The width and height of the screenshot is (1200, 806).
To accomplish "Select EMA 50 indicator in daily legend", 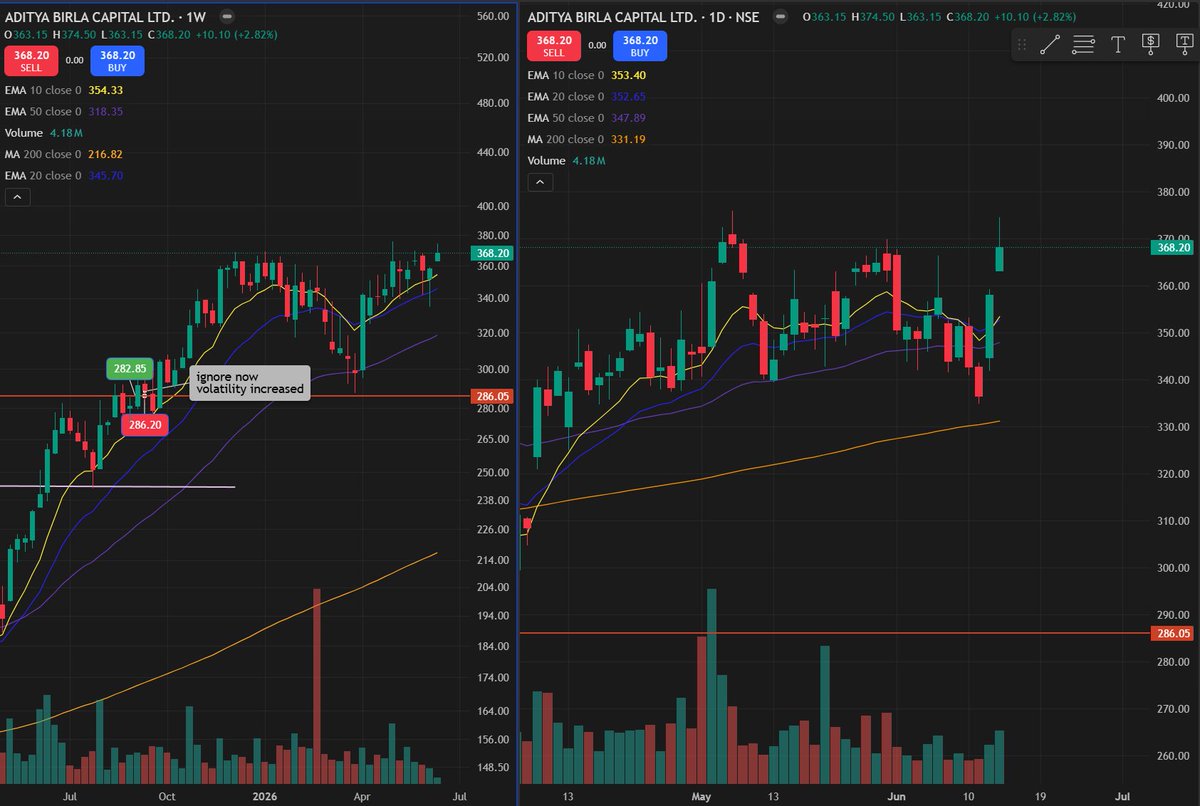I will tap(588, 118).
